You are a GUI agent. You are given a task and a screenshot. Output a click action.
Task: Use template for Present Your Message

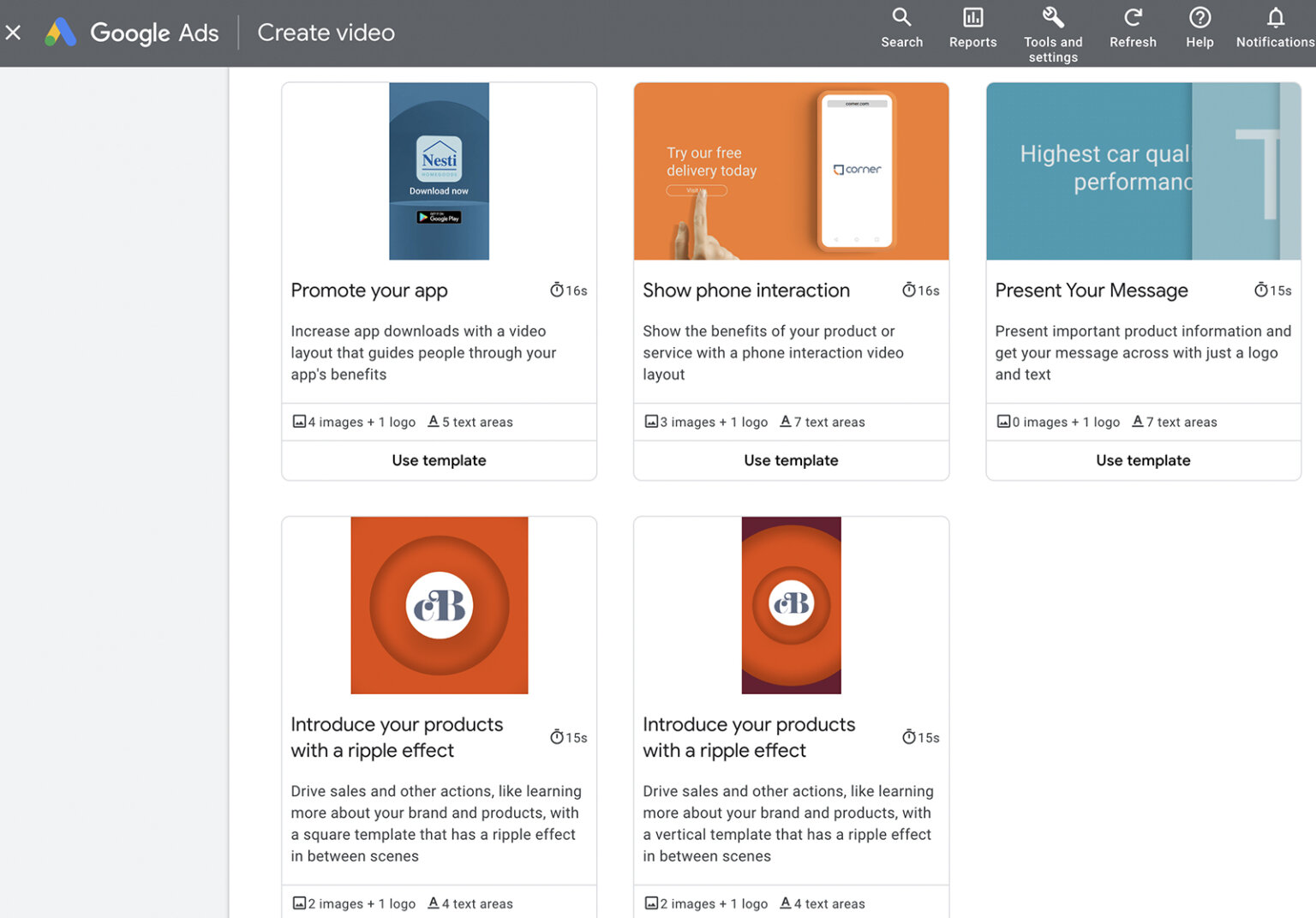[x=1143, y=460]
